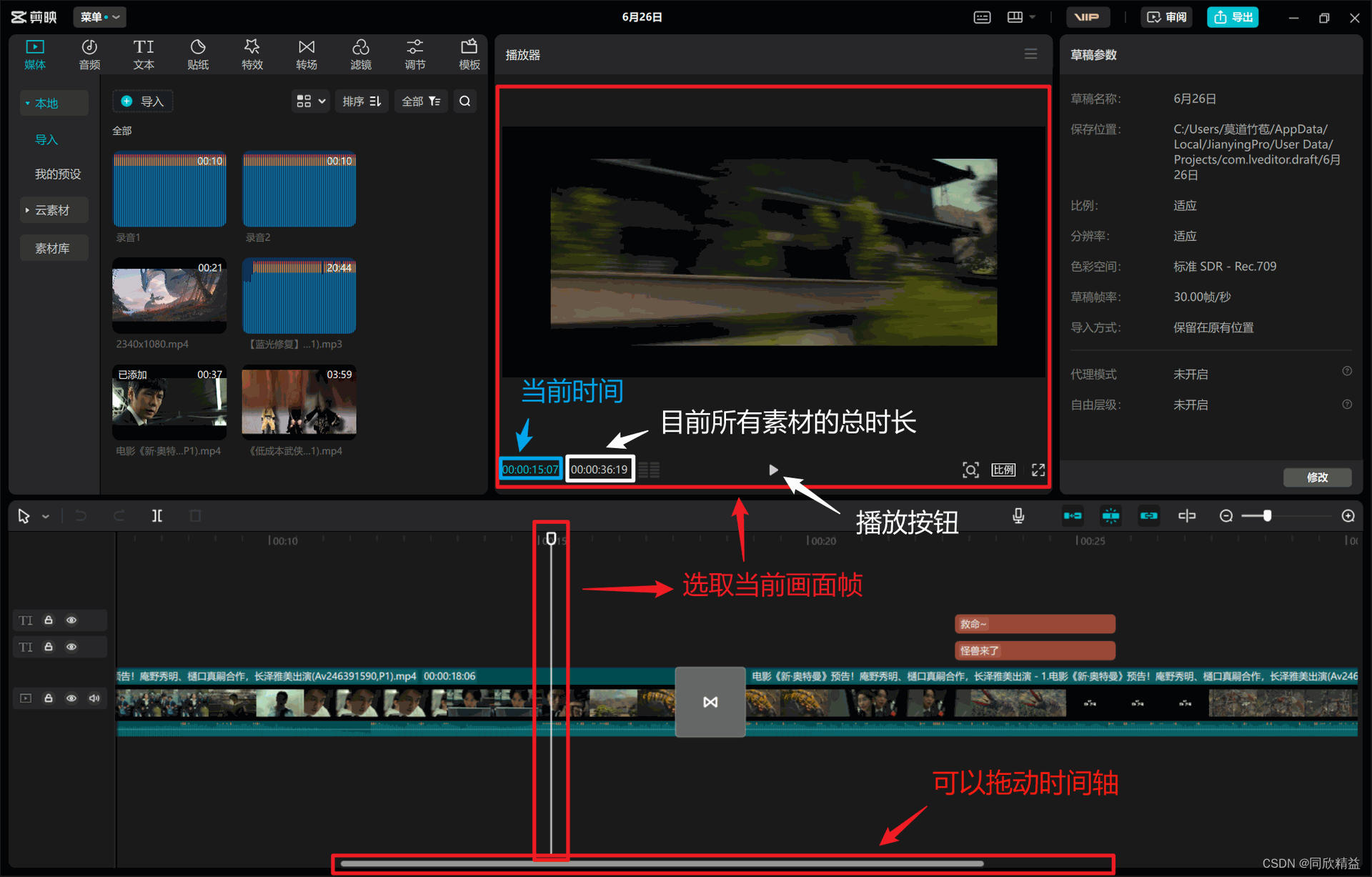Click the media search icon
Image resolution: width=1372 pixels, height=877 pixels.
[x=465, y=101]
